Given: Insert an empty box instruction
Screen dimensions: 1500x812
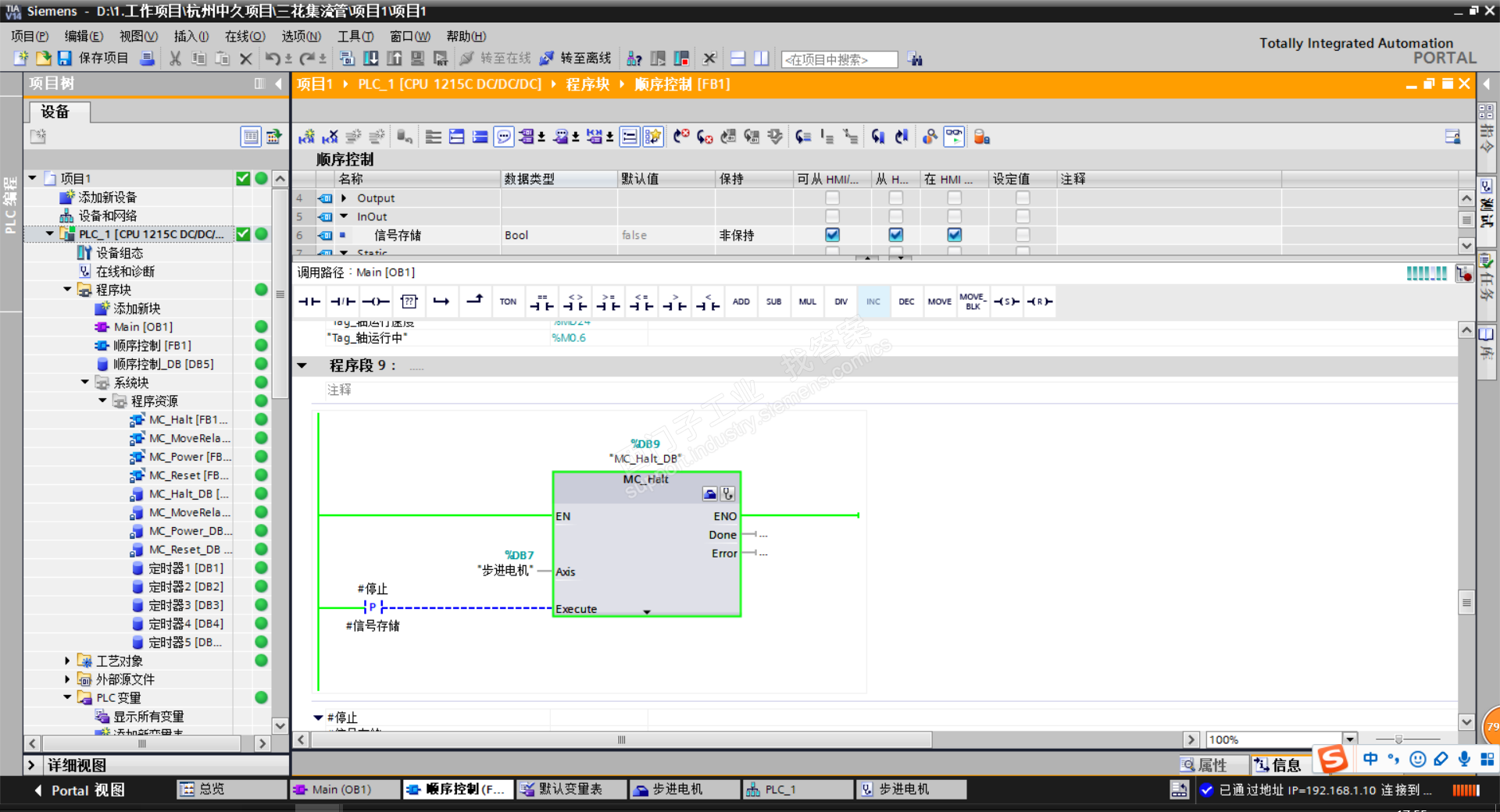Looking at the screenshot, I should 409,301.
